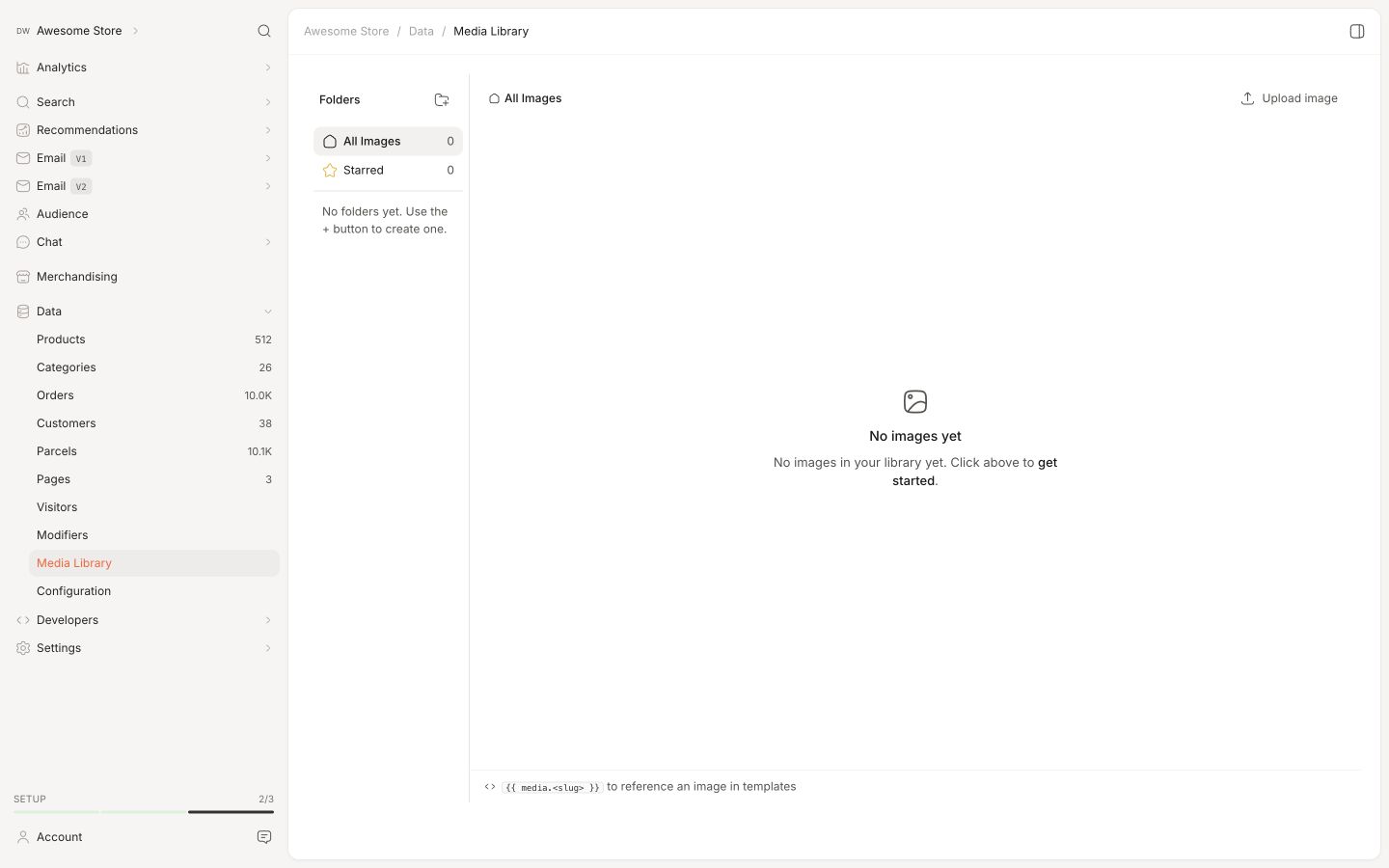Click the setup progress bar
Screen dimensions: 1389x868
click(144, 812)
